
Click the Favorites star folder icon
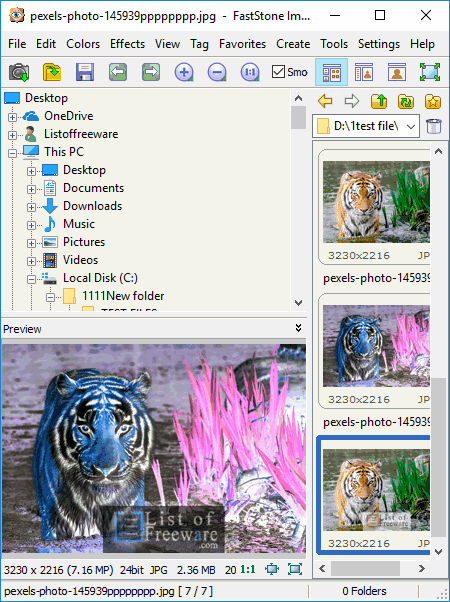tap(433, 101)
